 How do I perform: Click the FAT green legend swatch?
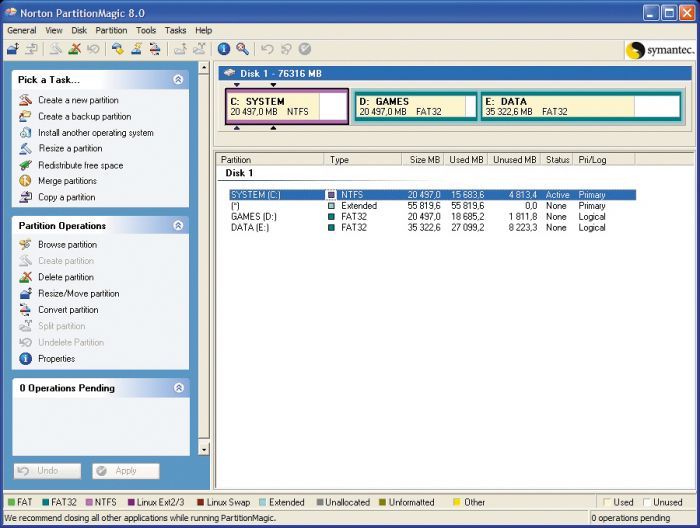click(11, 502)
